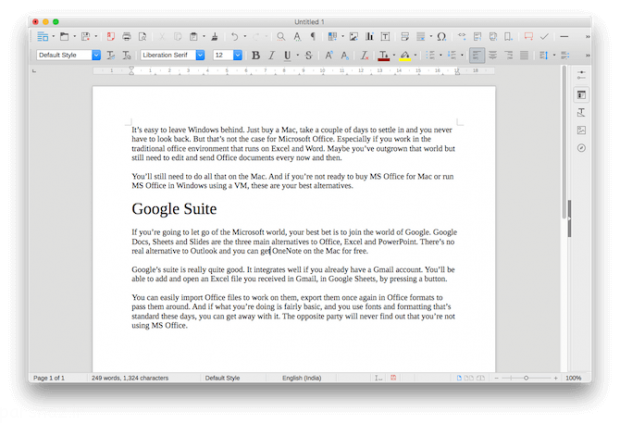Toggle Track Changes checkmark icon
The width and height of the screenshot is (620, 423).
pyautogui.click(x=544, y=37)
